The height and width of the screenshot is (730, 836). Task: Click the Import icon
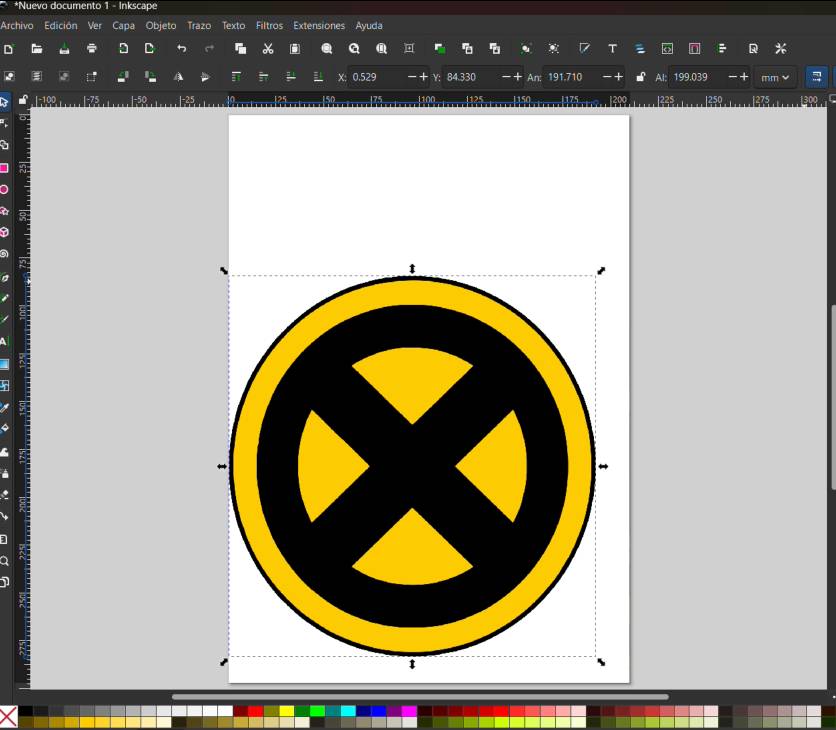tap(123, 49)
